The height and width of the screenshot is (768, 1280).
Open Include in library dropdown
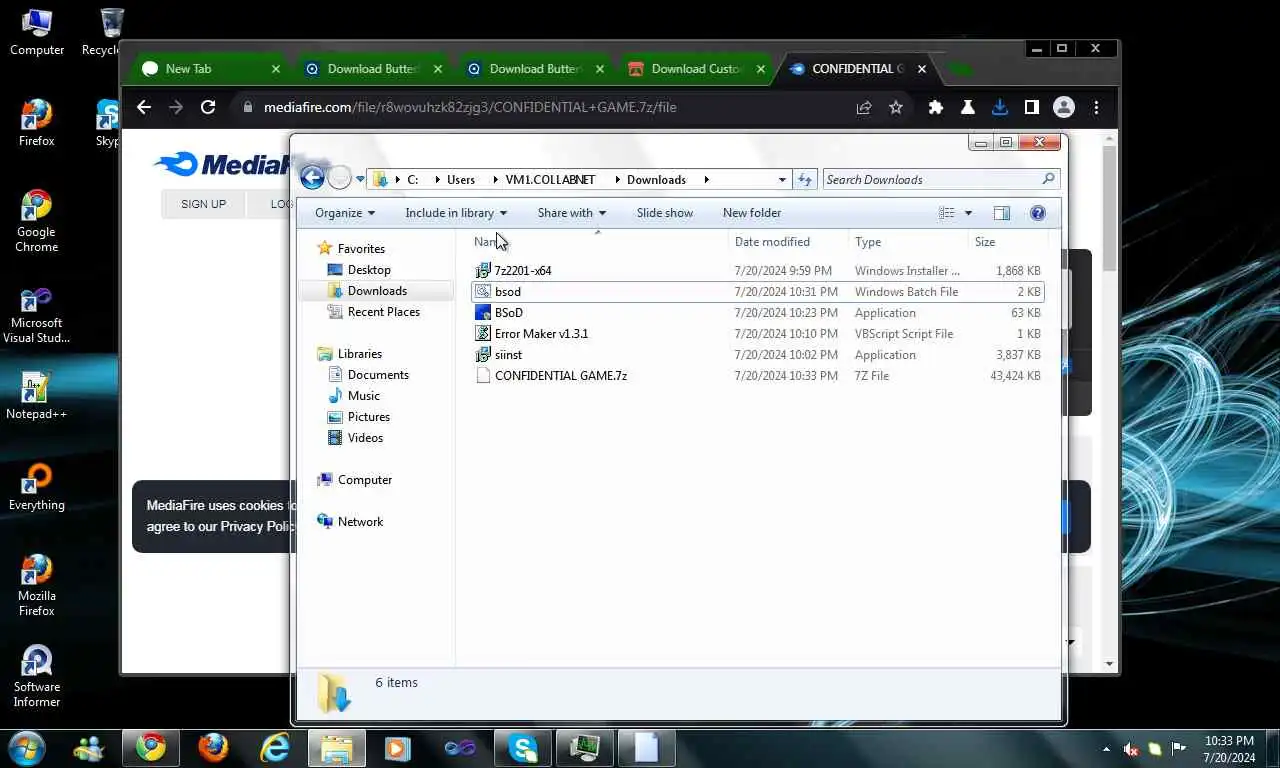pyautogui.click(x=456, y=213)
